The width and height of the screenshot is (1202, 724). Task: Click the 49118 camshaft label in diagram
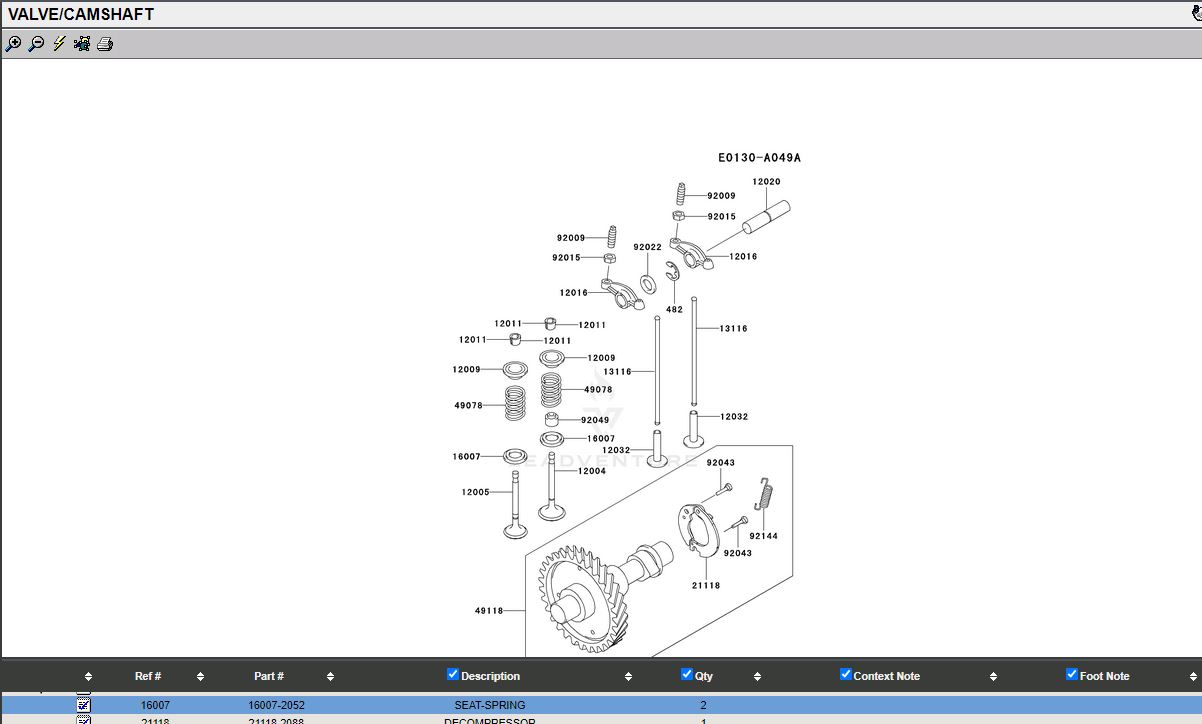[489, 611]
